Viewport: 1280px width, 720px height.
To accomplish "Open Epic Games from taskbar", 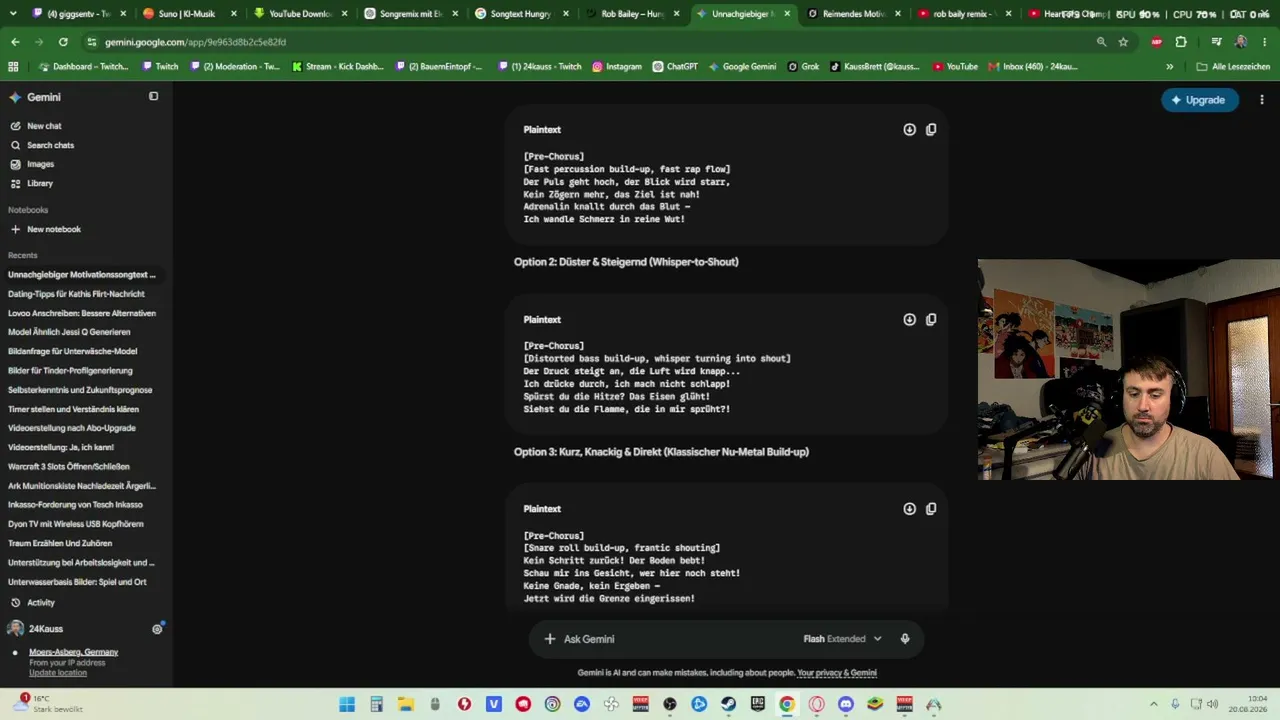I will pos(757,704).
